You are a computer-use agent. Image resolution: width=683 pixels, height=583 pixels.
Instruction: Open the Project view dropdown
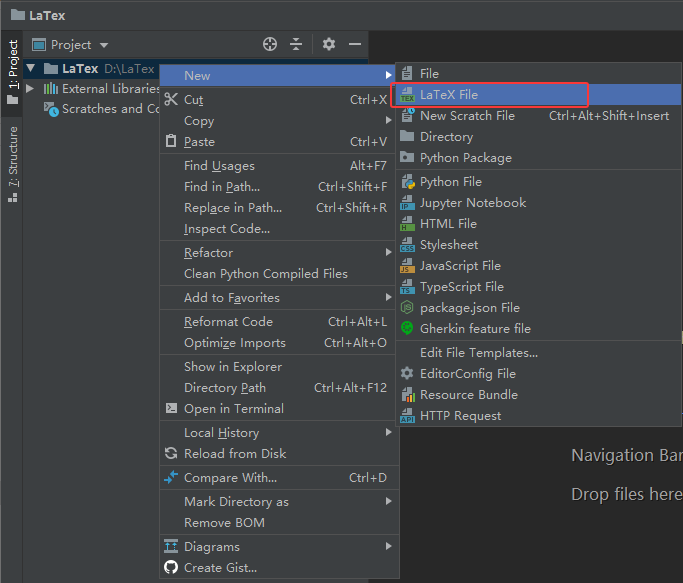click(104, 45)
